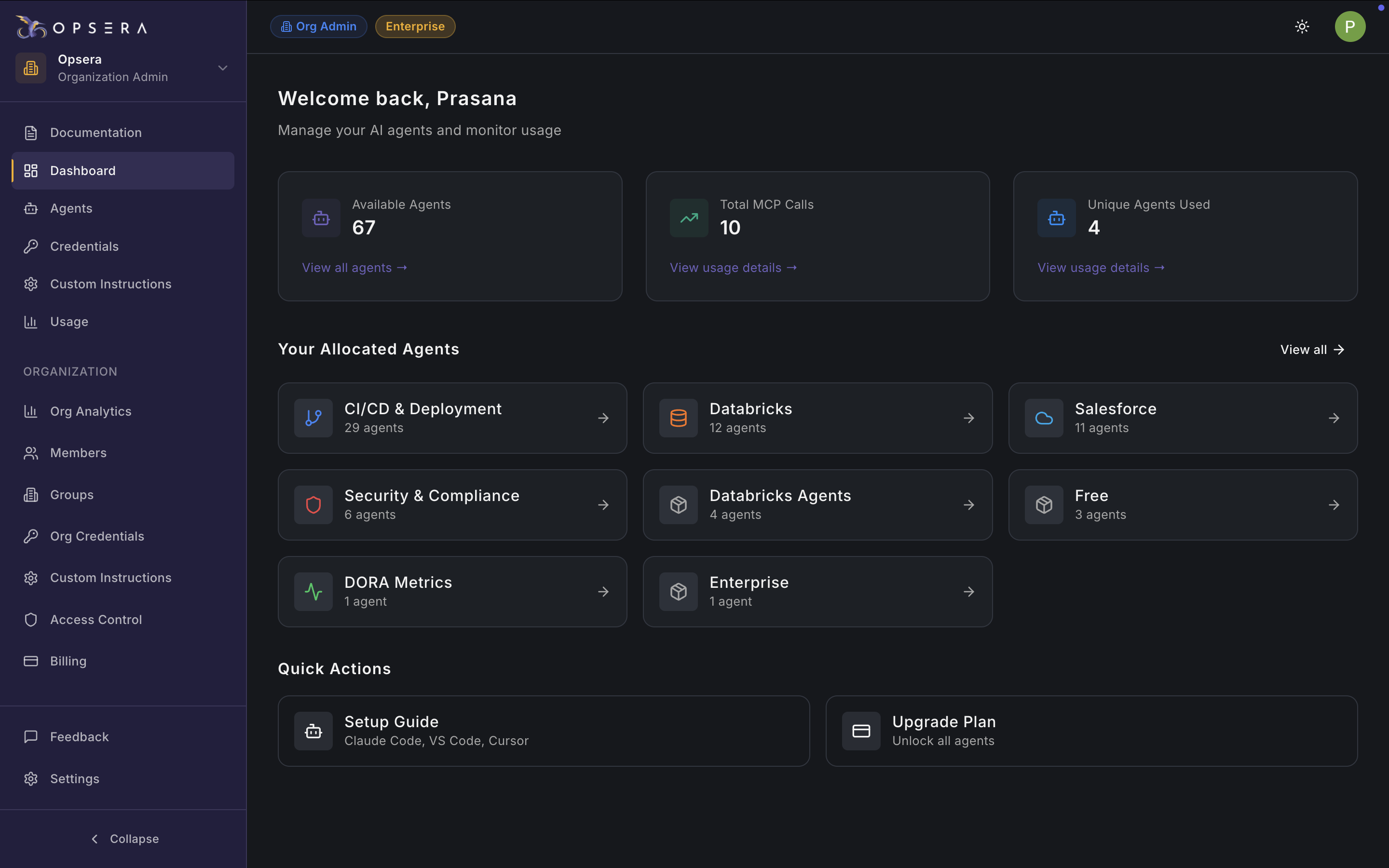This screenshot has width=1389, height=868.
Task: Open Agents in the sidebar
Action: click(71, 208)
